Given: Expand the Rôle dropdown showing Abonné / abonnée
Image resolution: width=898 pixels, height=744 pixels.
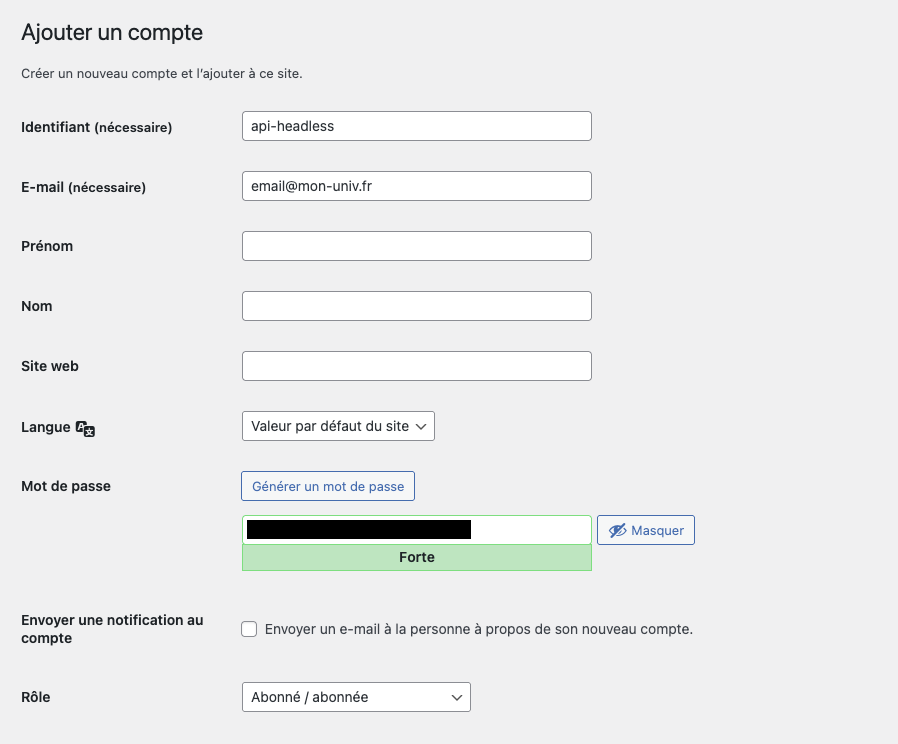Looking at the screenshot, I should point(356,697).
